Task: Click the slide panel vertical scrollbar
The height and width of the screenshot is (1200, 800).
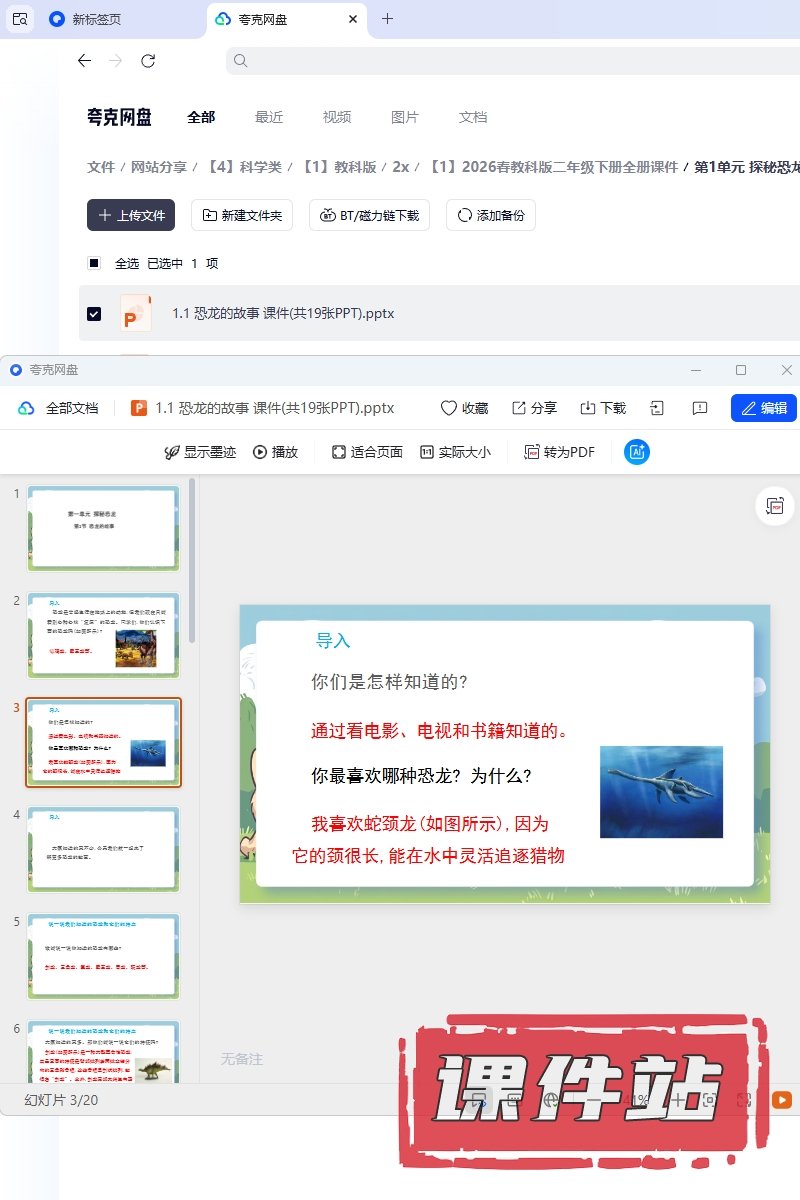Action: (192, 560)
